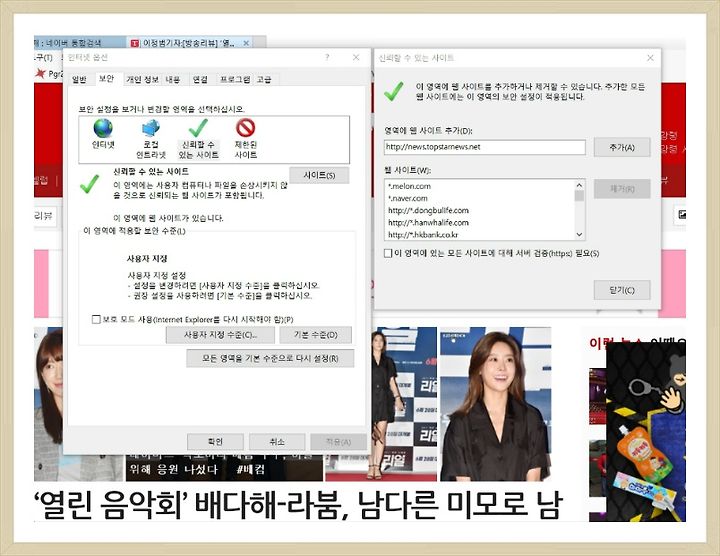
Task: Close the 신뢰할 수 있는 사이트 dialog
Action: (x=650, y=57)
